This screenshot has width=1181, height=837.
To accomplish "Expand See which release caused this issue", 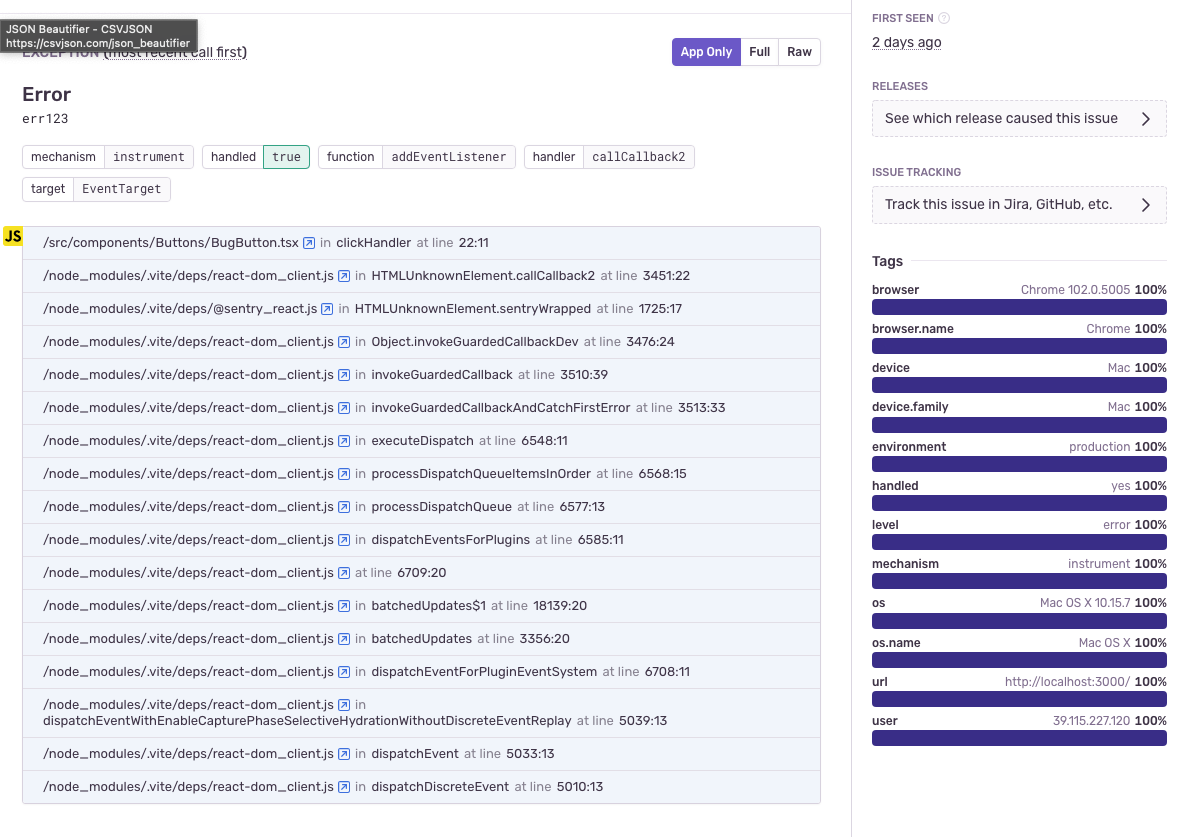I will click(1018, 118).
